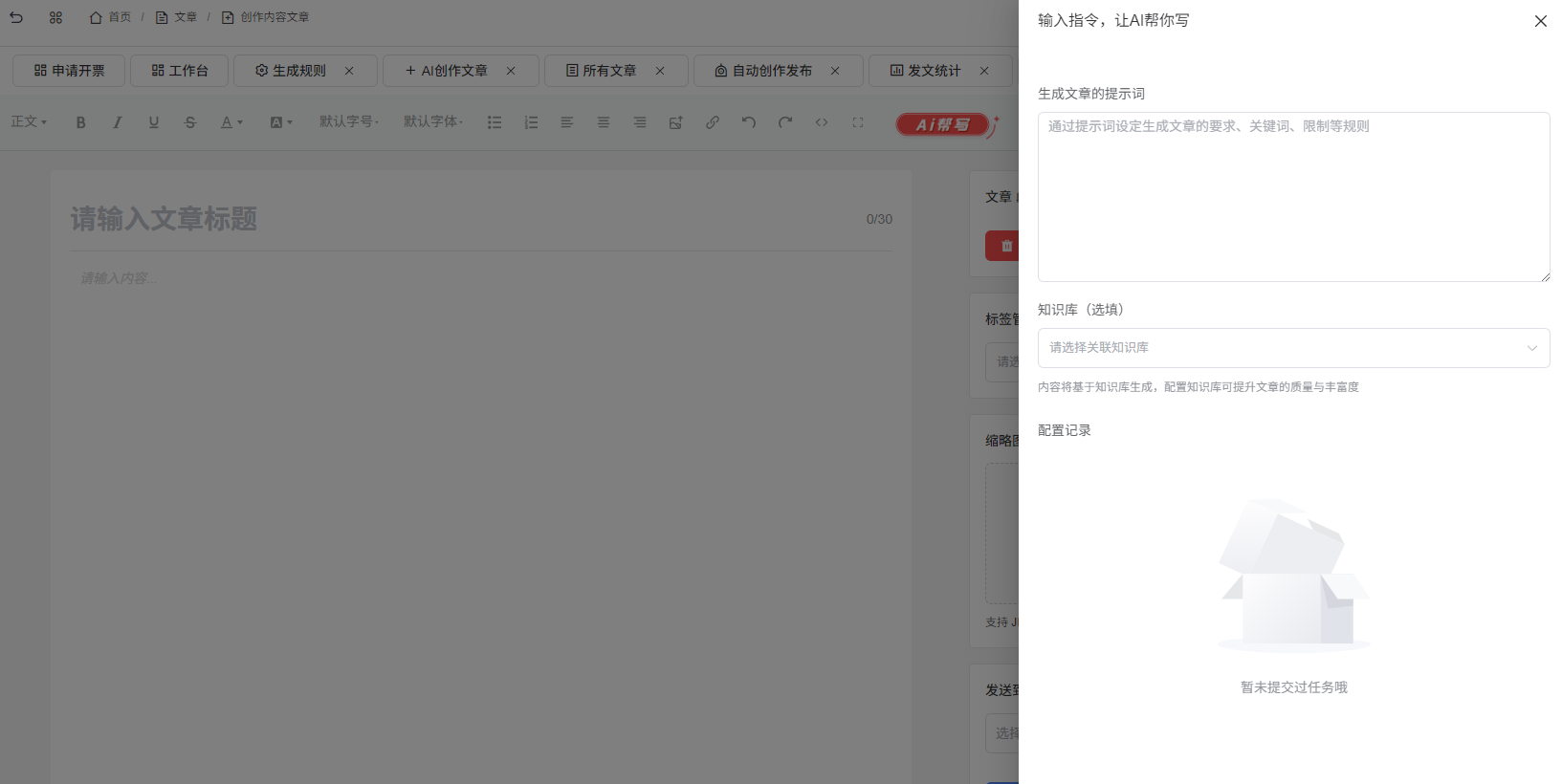Insert an image into the article
1562x784 pixels.
[x=676, y=122]
